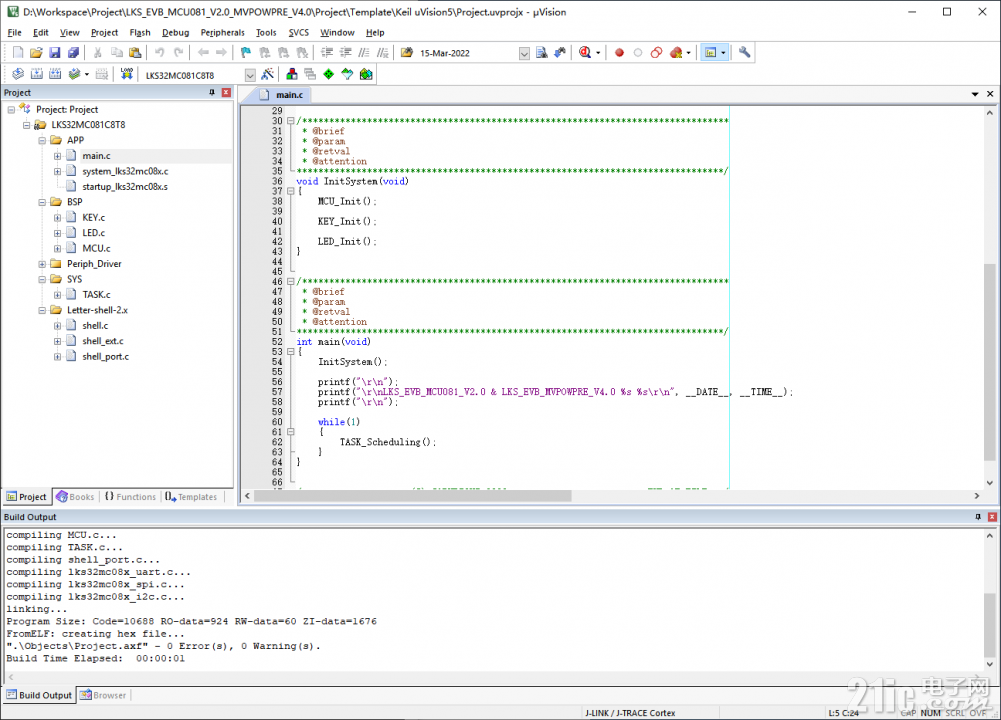Toggle auto-hide pin on Project panel
The image size is (1001, 720).
tap(212, 93)
